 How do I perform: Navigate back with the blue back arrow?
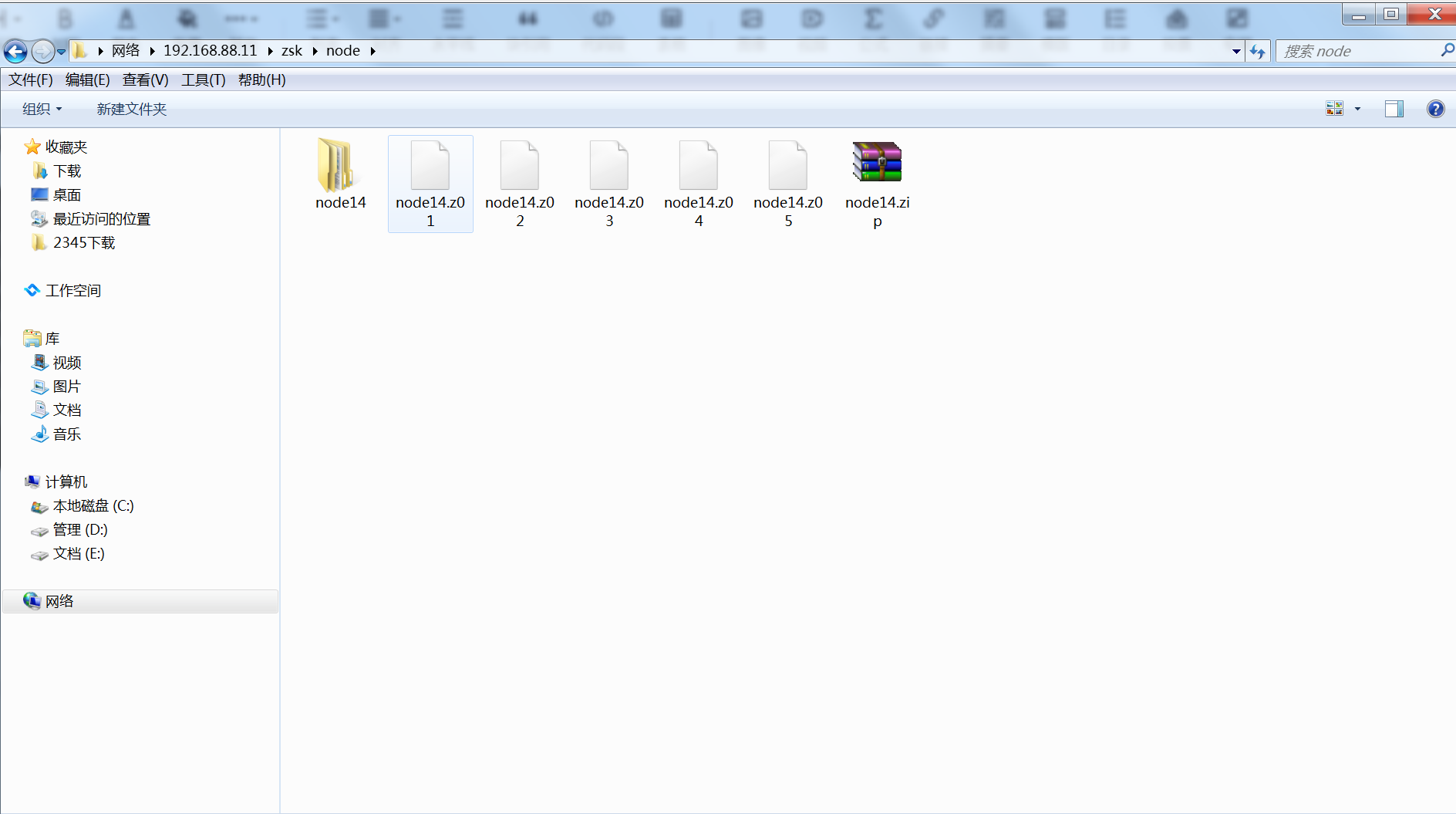pos(15,51)
